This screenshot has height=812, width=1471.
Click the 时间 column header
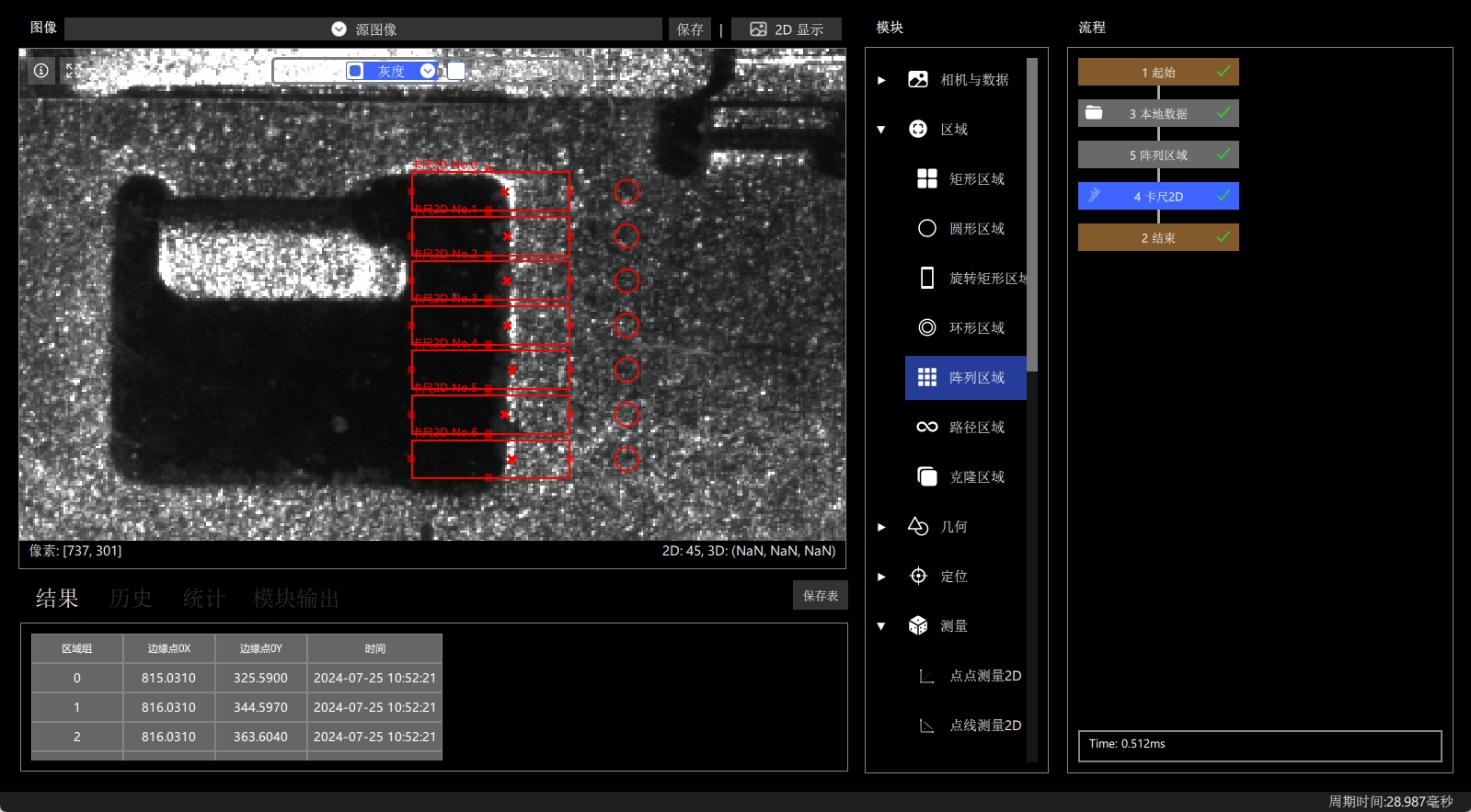pos(374,648)
